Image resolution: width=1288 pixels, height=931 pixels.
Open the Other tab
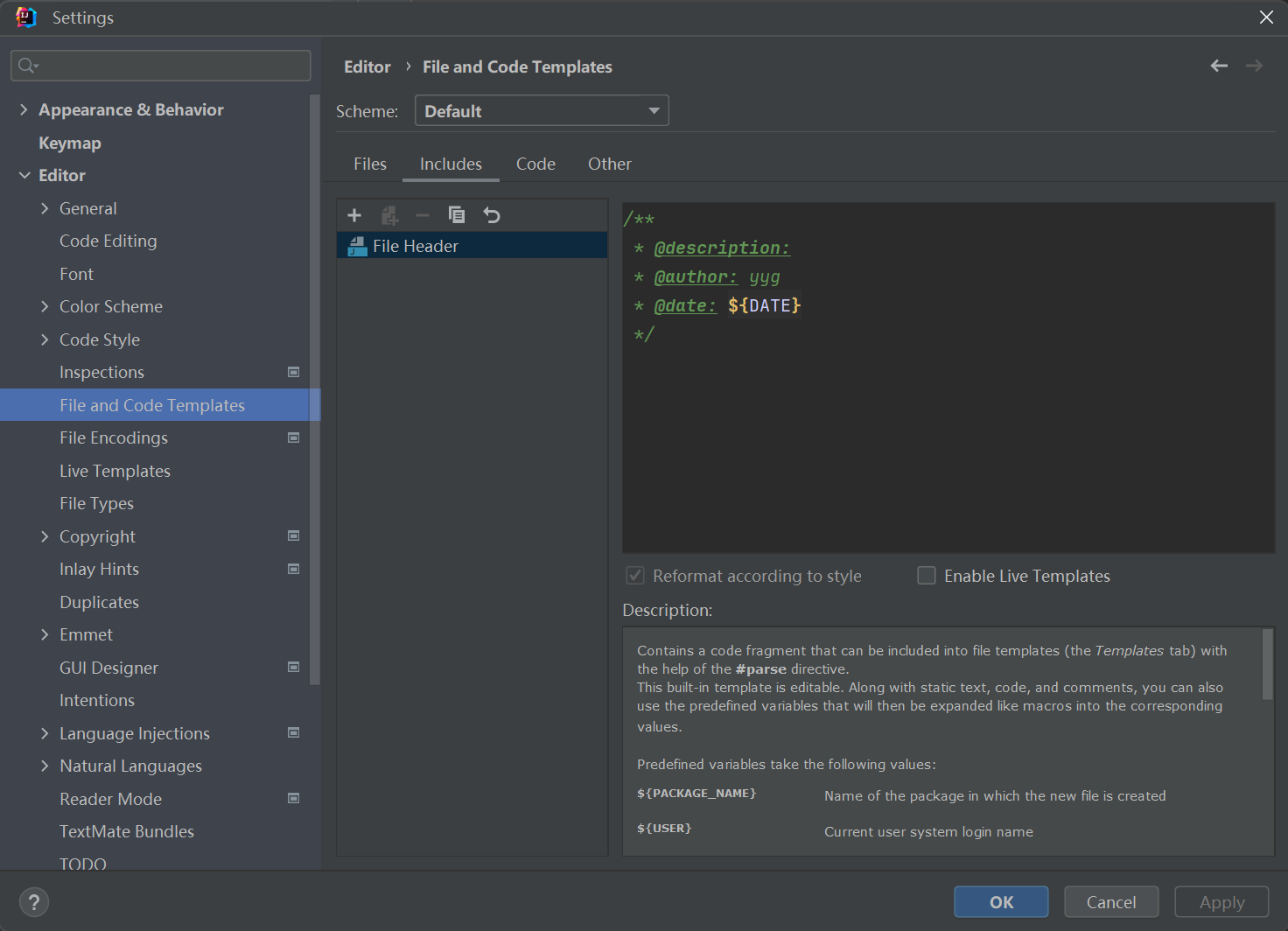click(610, 164)
